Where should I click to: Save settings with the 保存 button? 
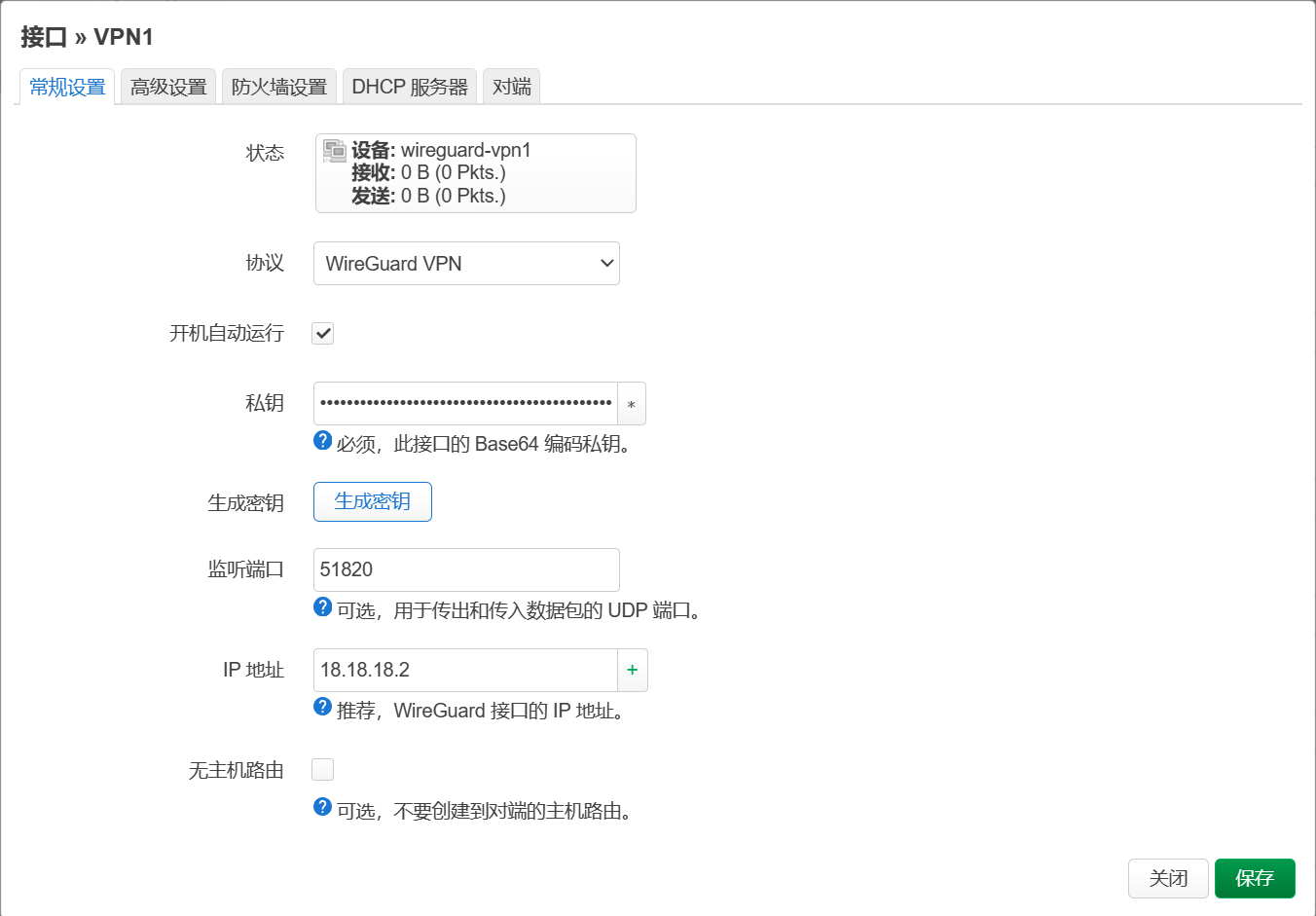click(1255, 878)
